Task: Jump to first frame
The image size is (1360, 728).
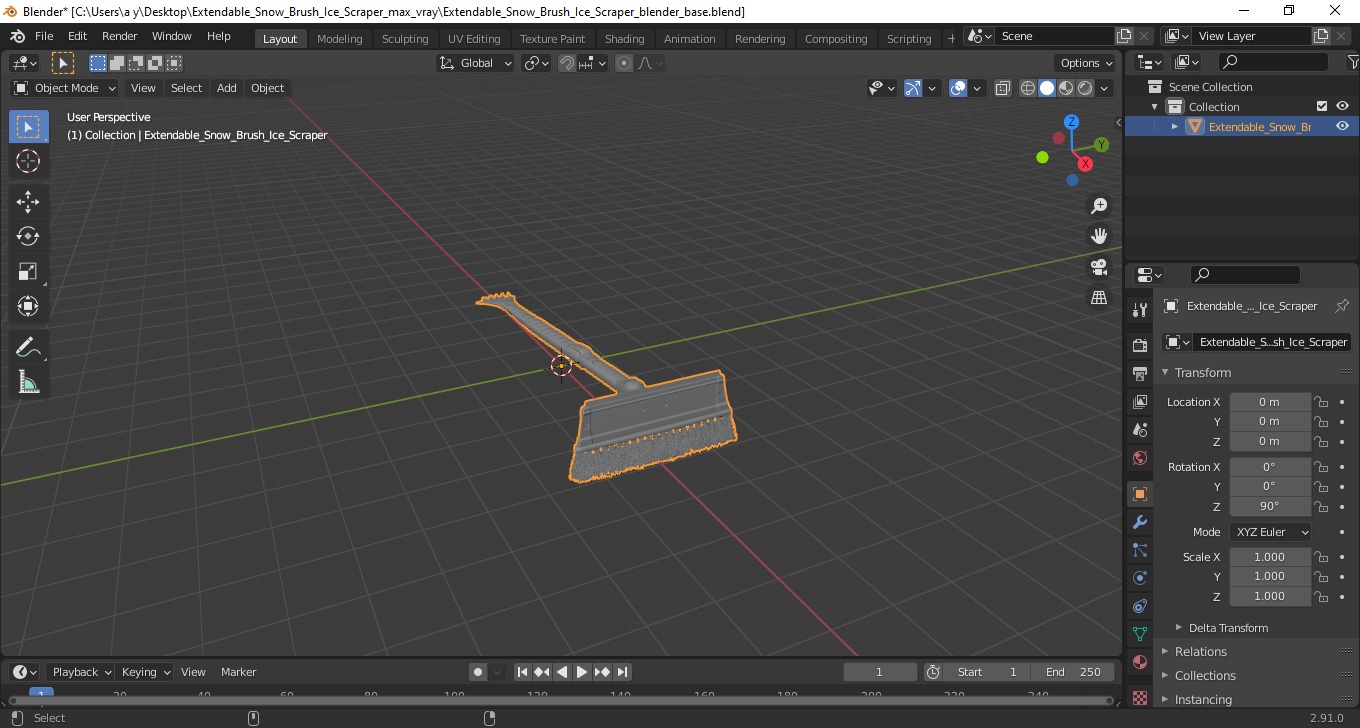Action: (522, 672)
